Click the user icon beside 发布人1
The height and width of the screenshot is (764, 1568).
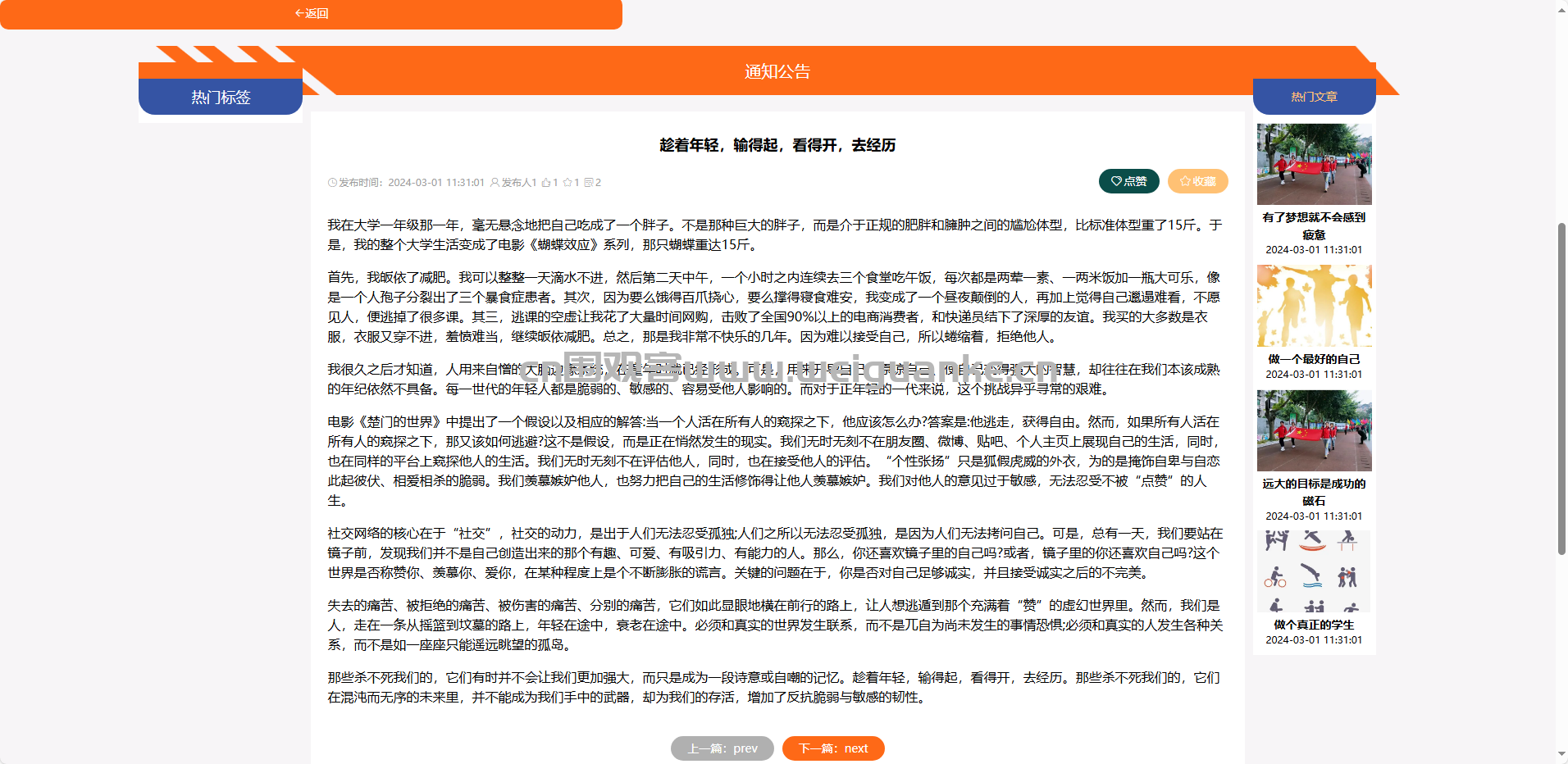pyautogui.click(x=495, y=183)
